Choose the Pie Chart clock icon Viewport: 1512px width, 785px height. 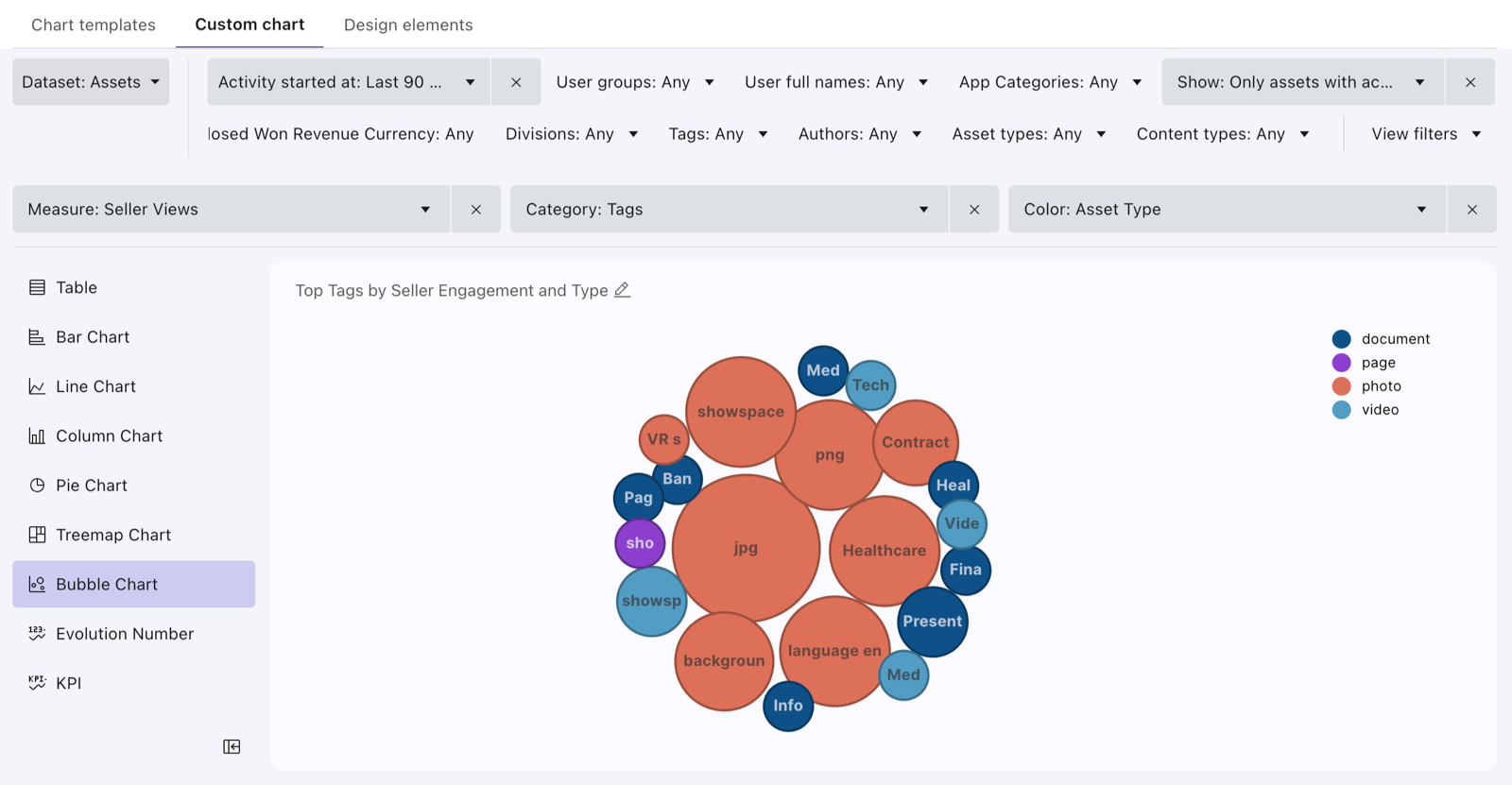(x=37, y=486)
